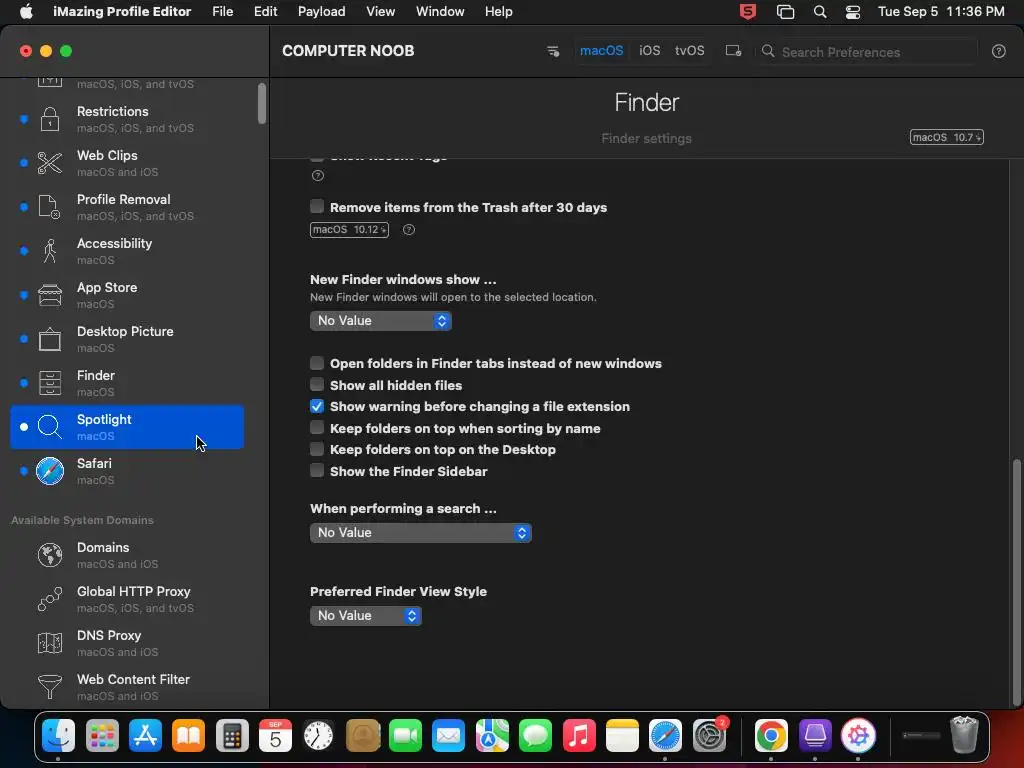Open the Help menu
This screenshot has width=1024, height=768.
(x=498, y=12)
